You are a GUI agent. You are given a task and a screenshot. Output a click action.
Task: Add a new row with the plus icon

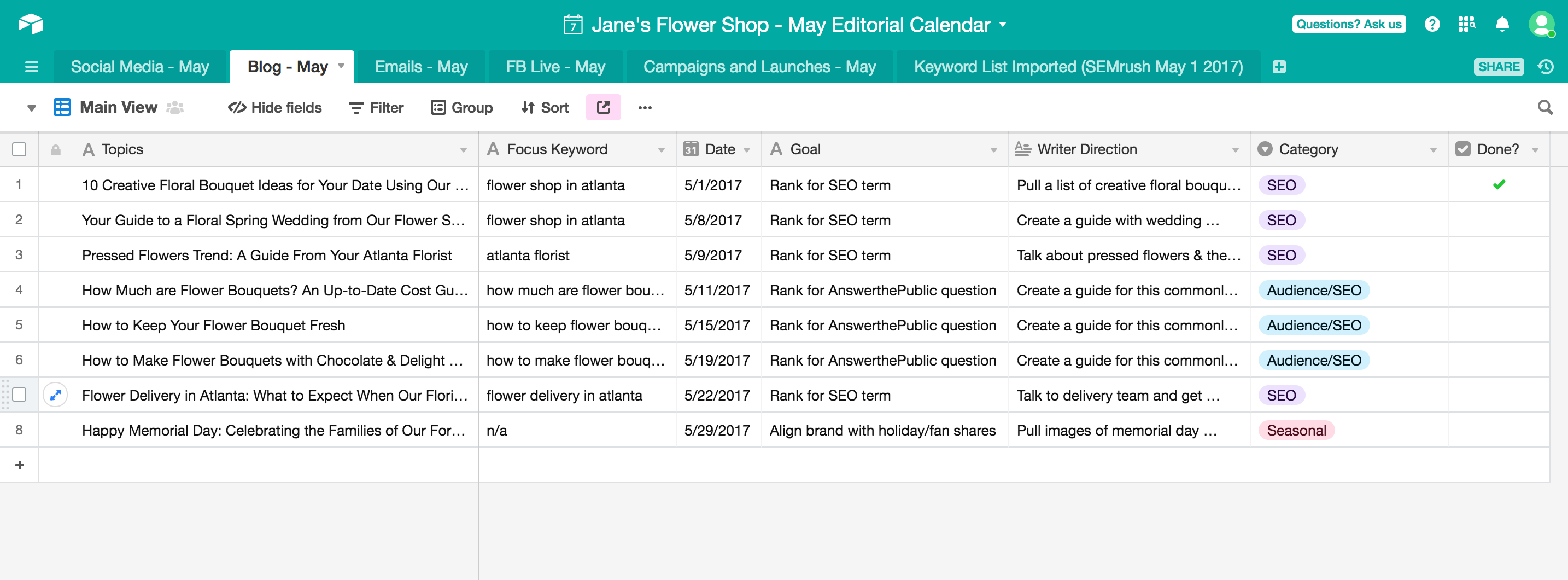click(x=20, y=465)
